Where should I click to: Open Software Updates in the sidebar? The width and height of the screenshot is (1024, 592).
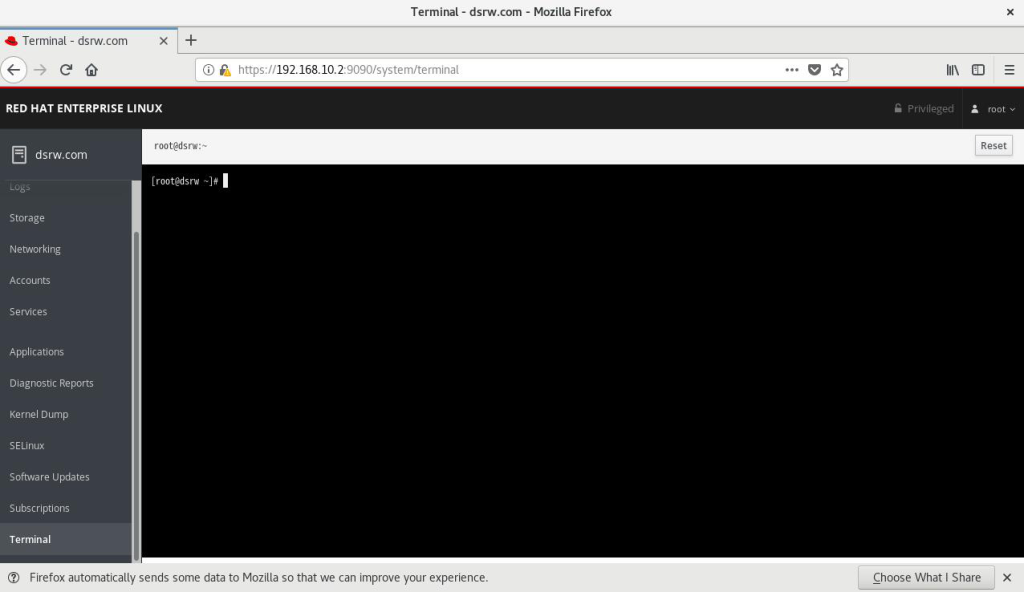[x=65, y=477]
